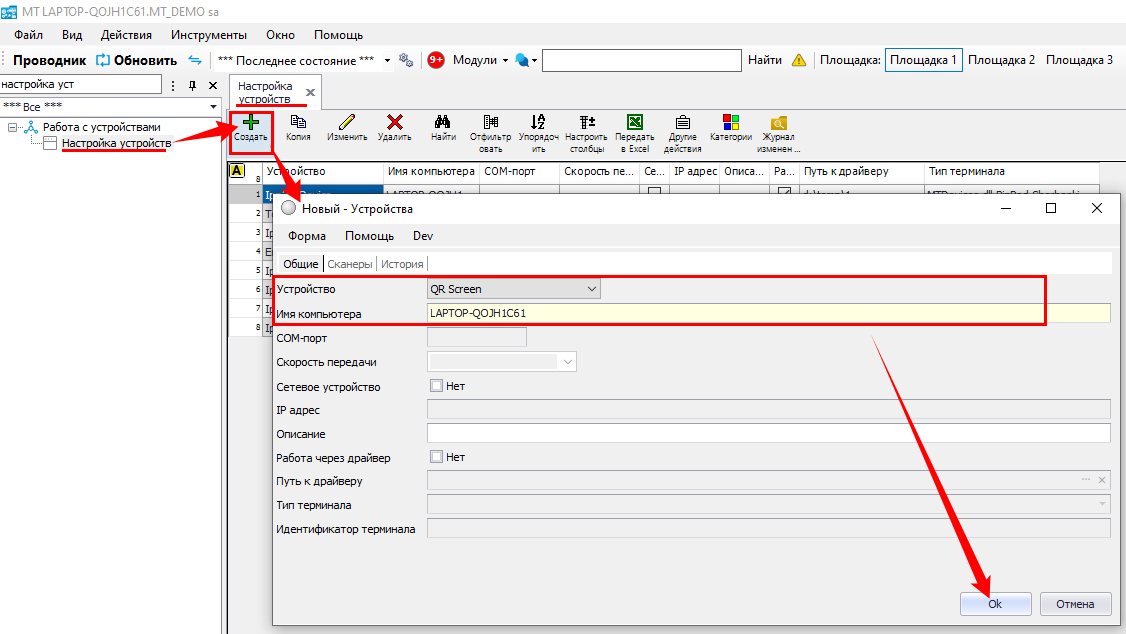Click the Копия toolbar icon
This screenshot has width=1126, height=634.
pyautogui.click(x=298, y=123)
